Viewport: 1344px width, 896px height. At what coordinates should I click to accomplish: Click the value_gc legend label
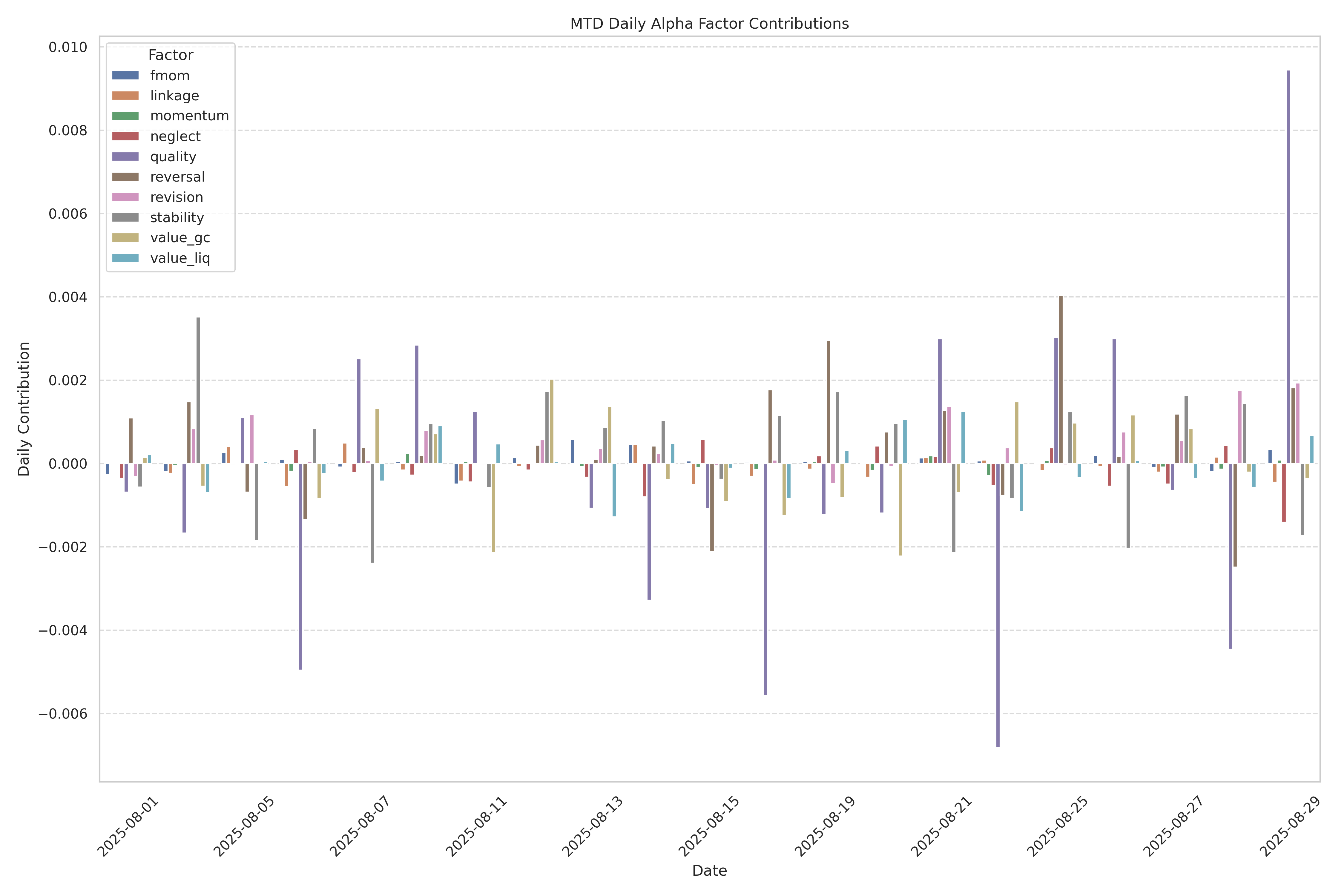[x=180, y=238]
